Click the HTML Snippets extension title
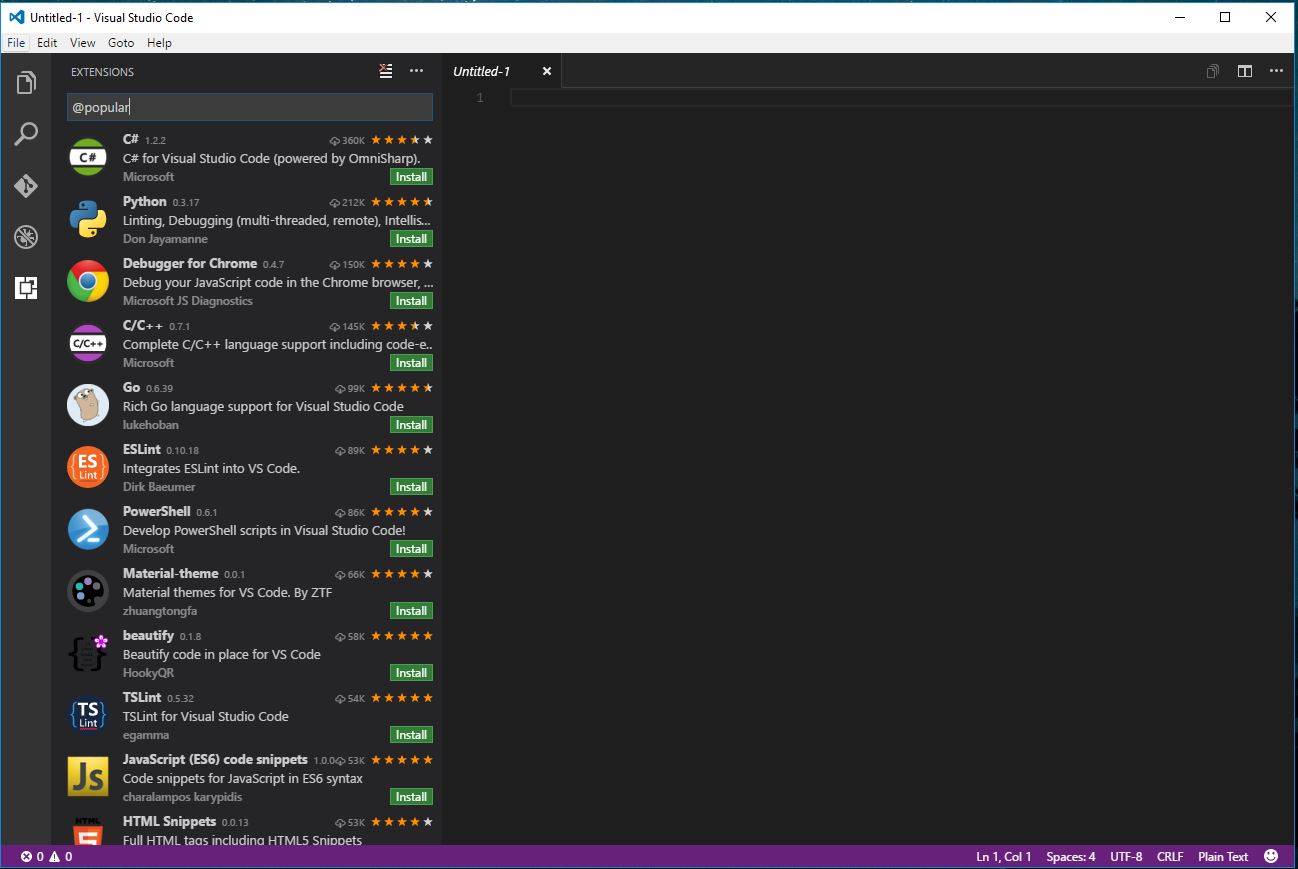Image resolution: width=1298 pixels, height=869 pixels. (169, 821)
